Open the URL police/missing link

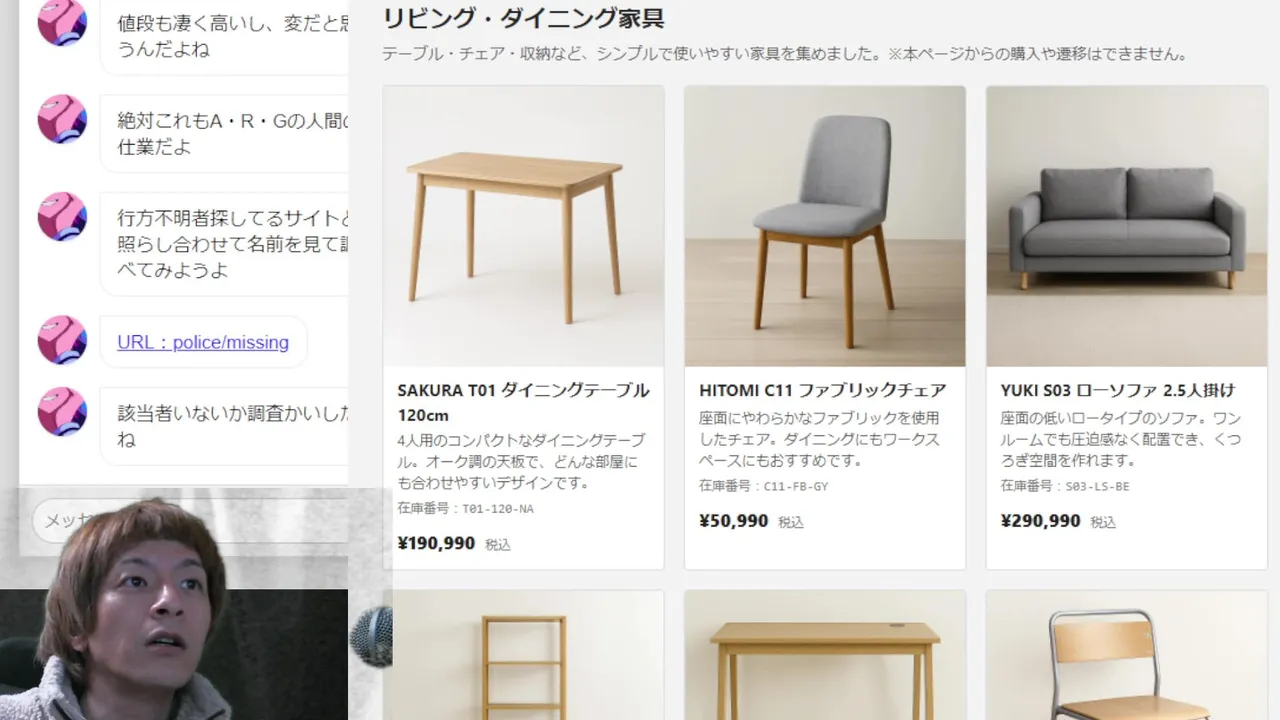[203, 342]
